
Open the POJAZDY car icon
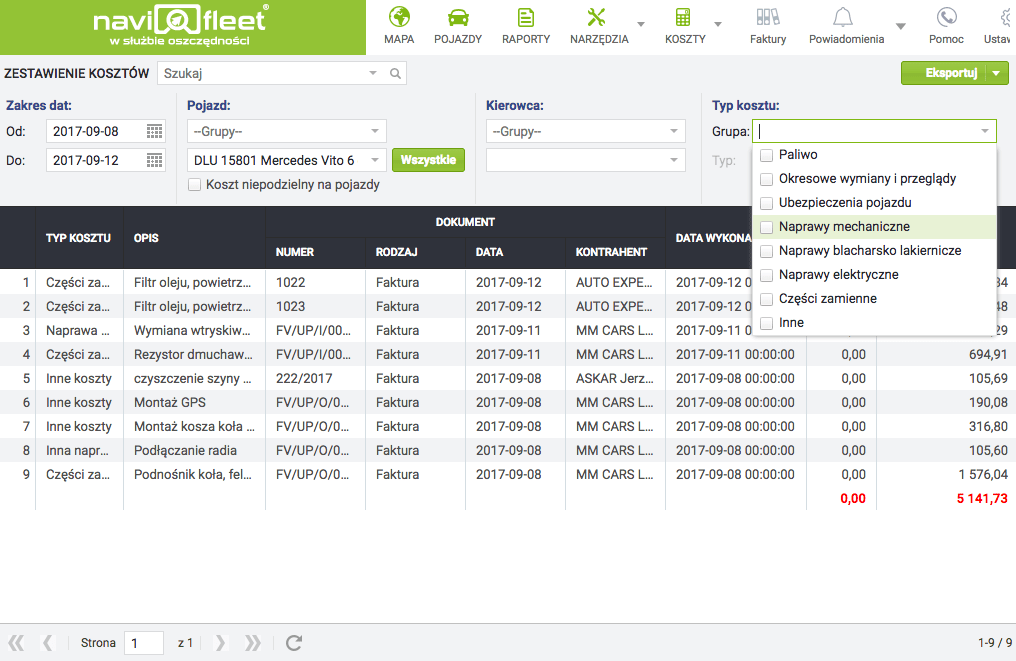tap(458, 17)
